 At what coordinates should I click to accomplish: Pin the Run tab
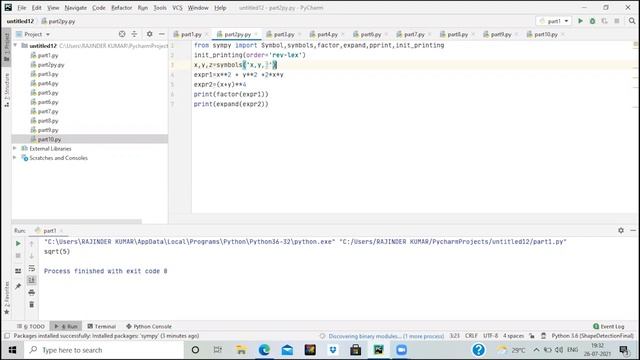click(18, 287)
